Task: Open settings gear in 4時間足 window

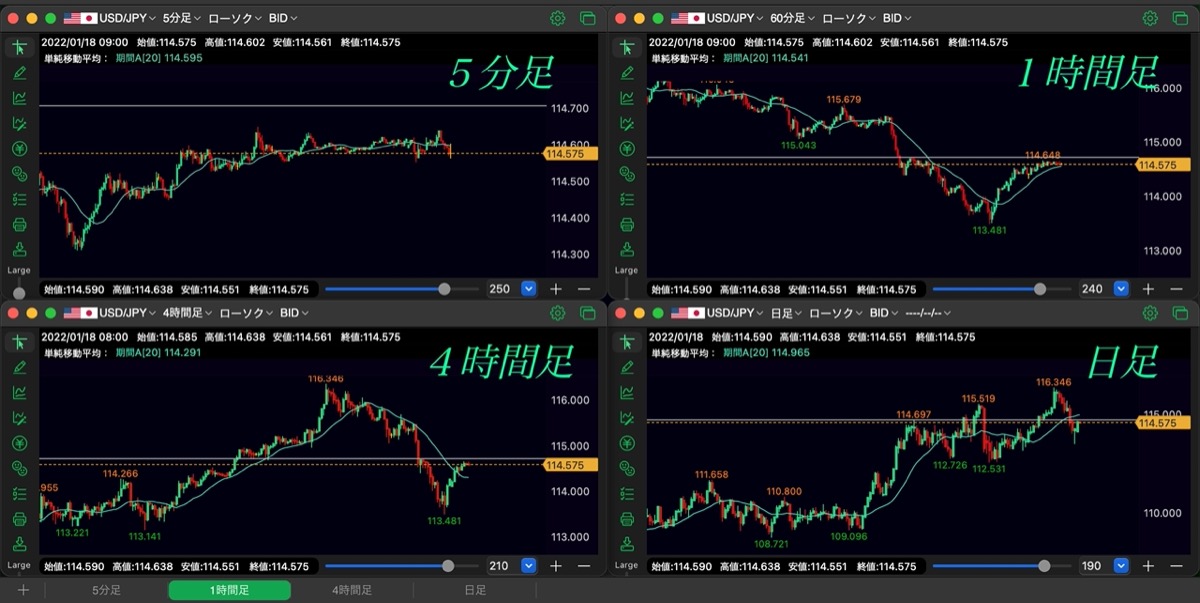Action: click(x=558, y=313)
